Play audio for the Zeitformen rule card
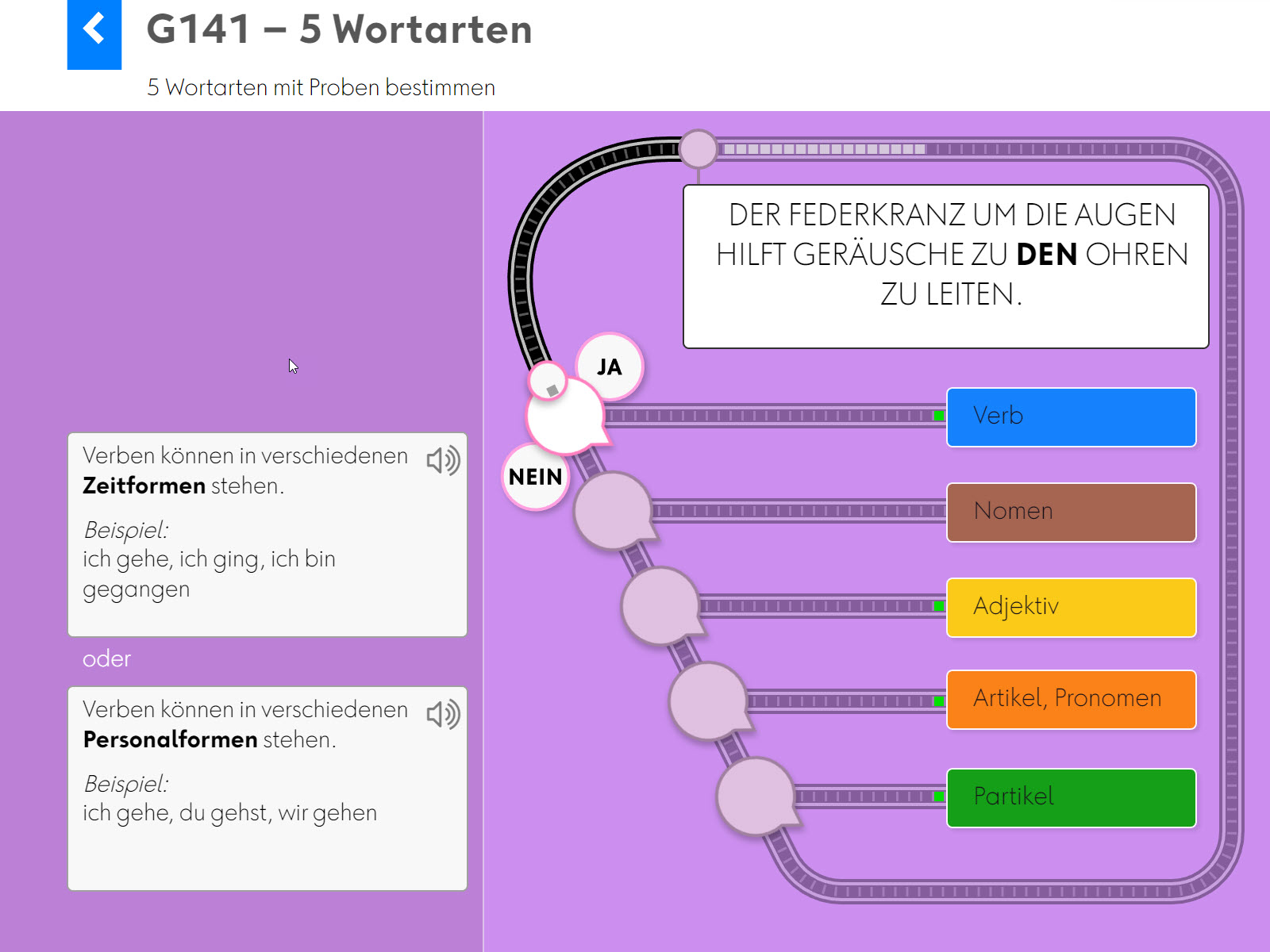The height and width of the screenshot is (952, 1270). pyautogui.click(x=443, y=461)
